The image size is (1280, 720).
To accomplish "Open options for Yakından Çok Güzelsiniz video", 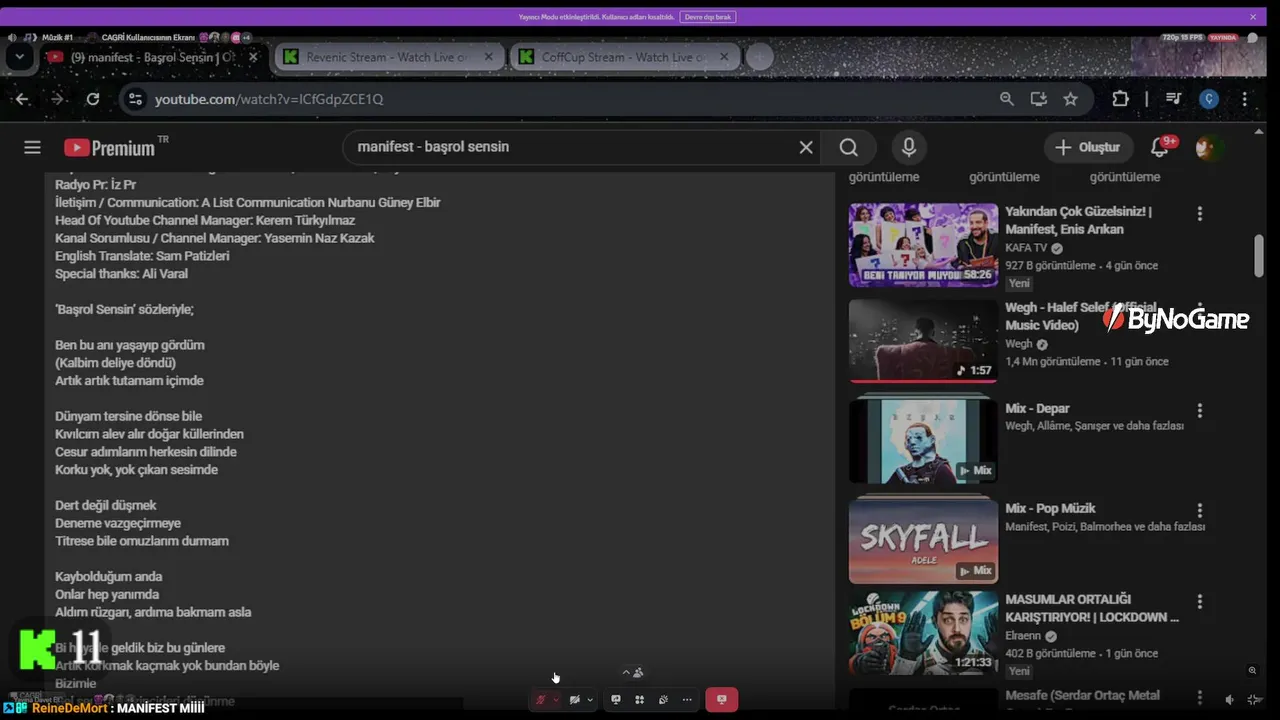I will 1200,213.
